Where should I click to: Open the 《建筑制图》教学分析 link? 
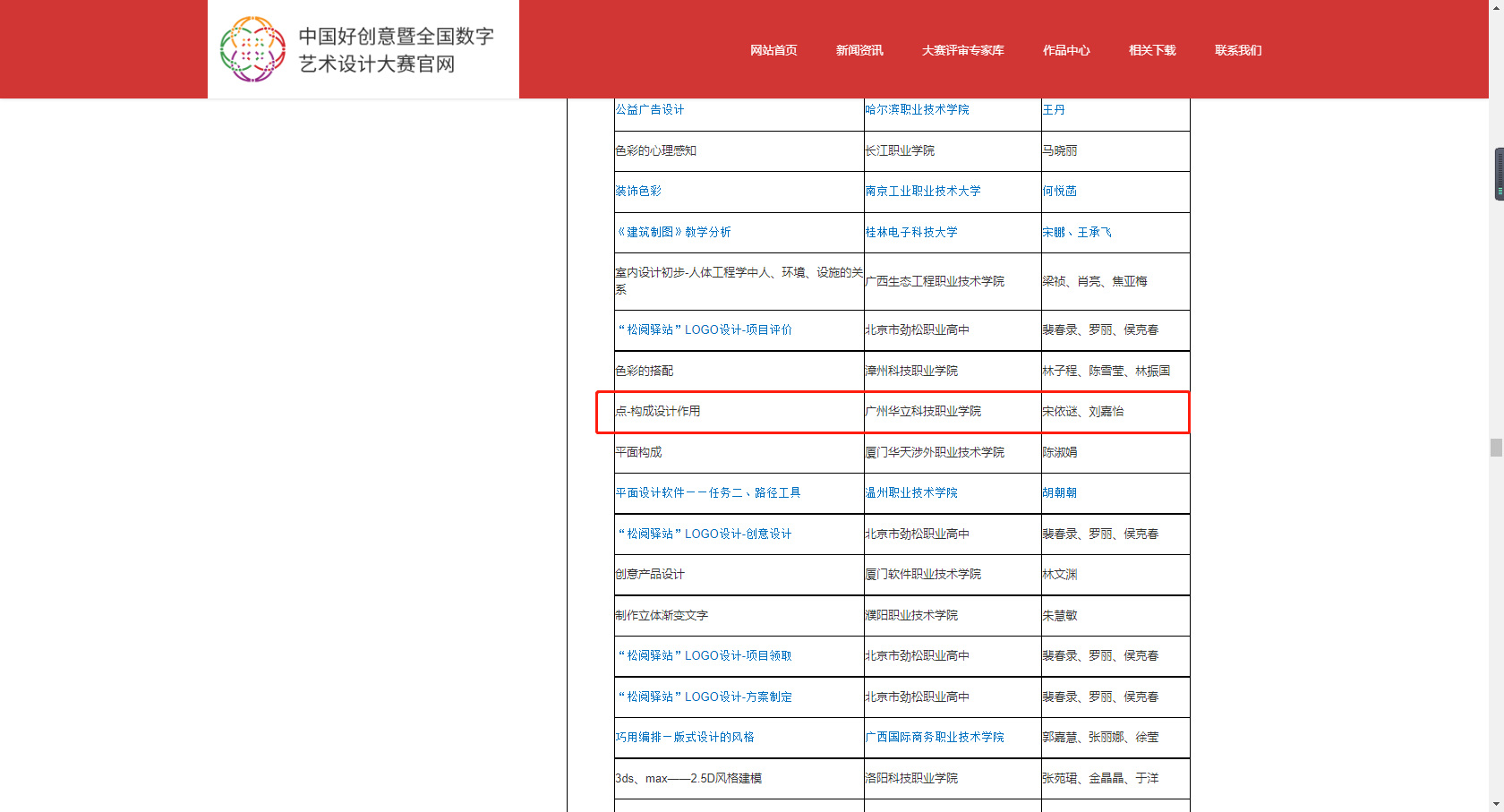pyautogui.click(x=673, y=232)
